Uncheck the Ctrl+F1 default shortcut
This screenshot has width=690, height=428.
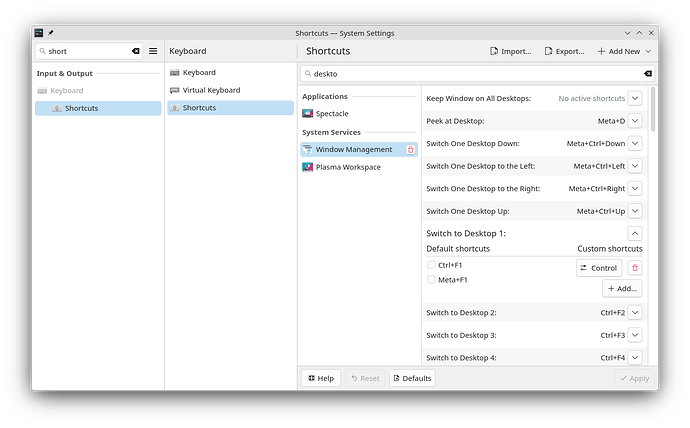tap(431, 265)
